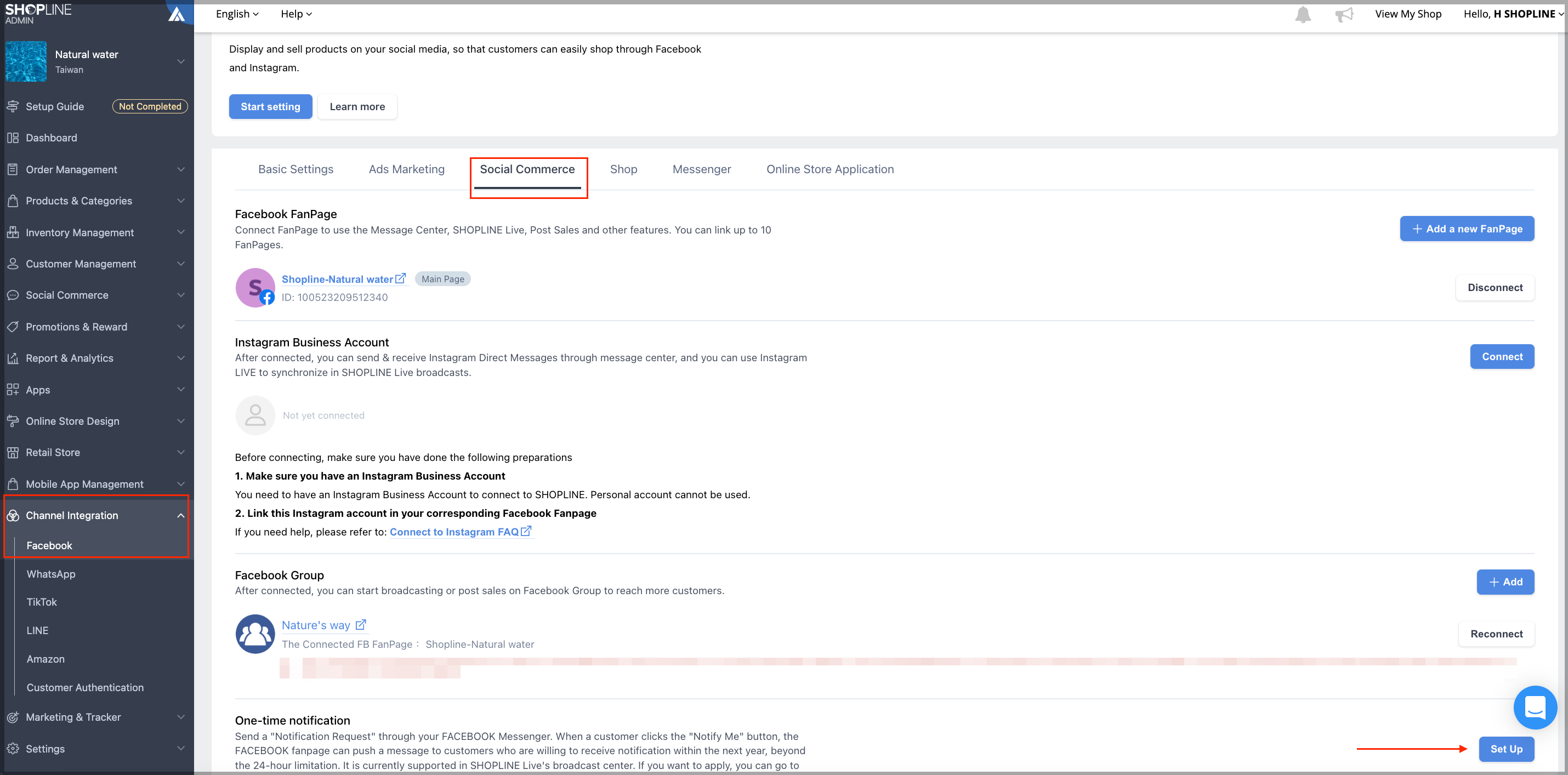
Task: Collapse the Channel Integration chevron
Action: 181,516
